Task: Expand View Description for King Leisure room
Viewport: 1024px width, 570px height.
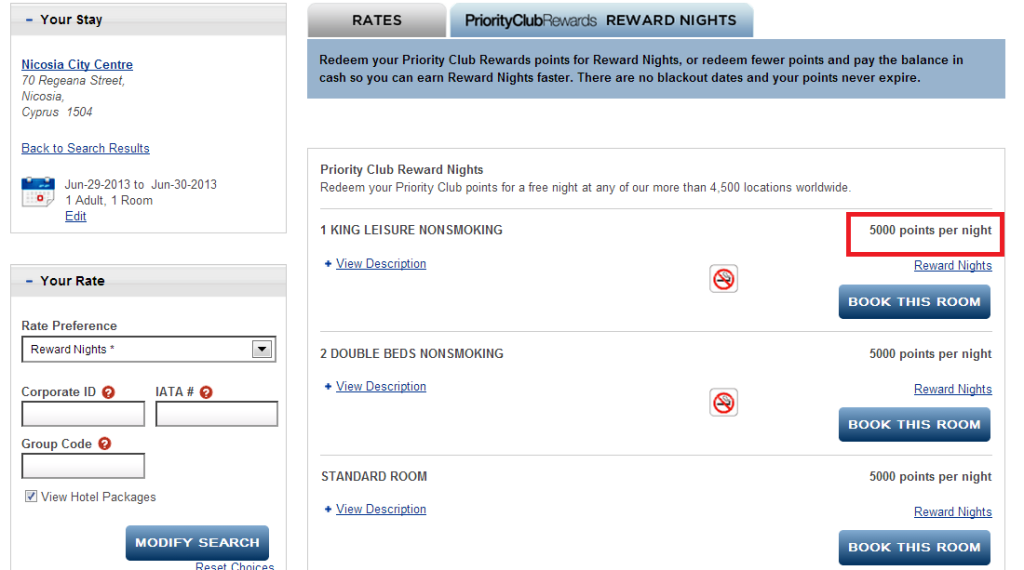Action: (380, 264)
